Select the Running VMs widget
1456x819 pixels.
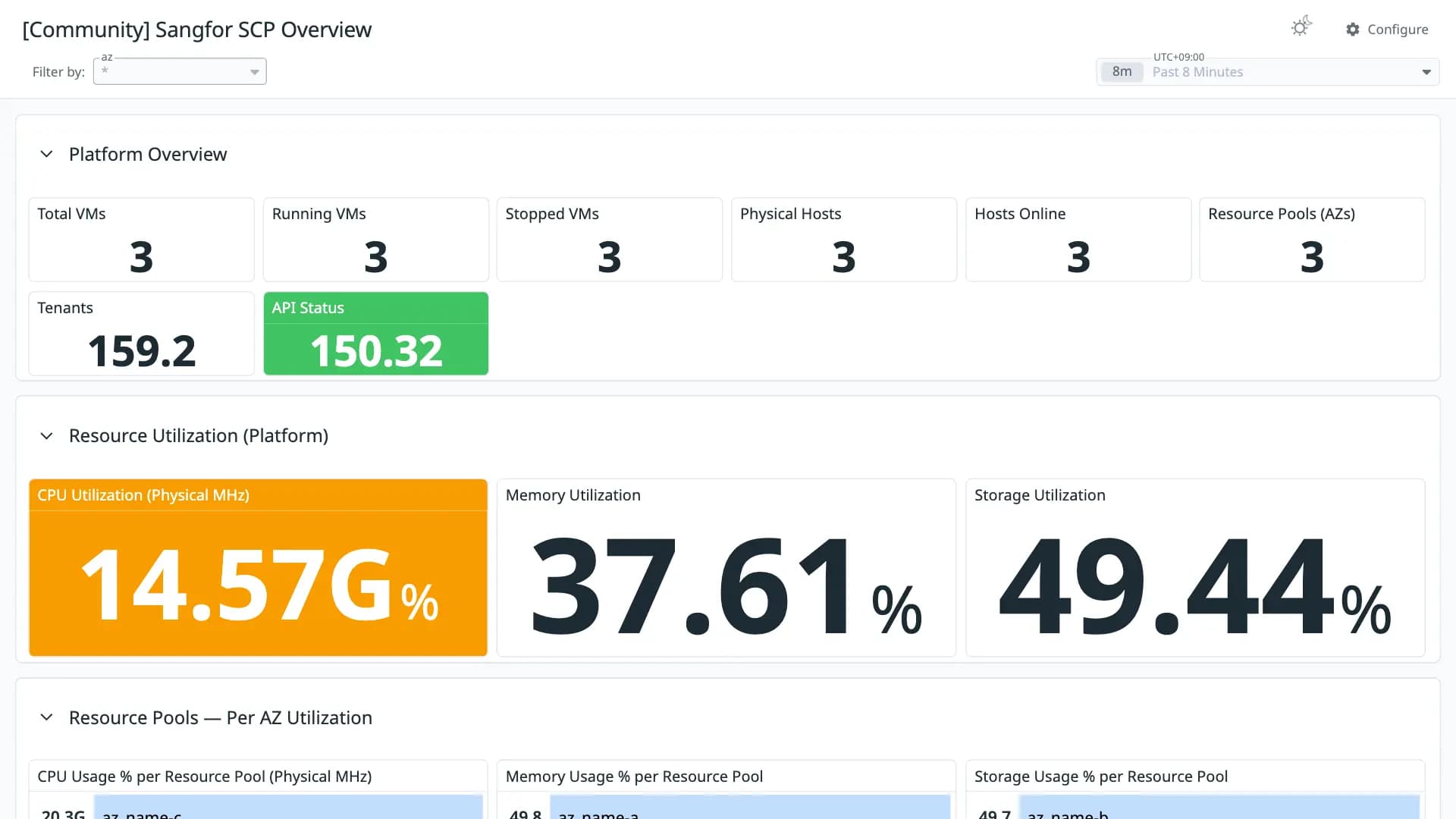(375, 240)
